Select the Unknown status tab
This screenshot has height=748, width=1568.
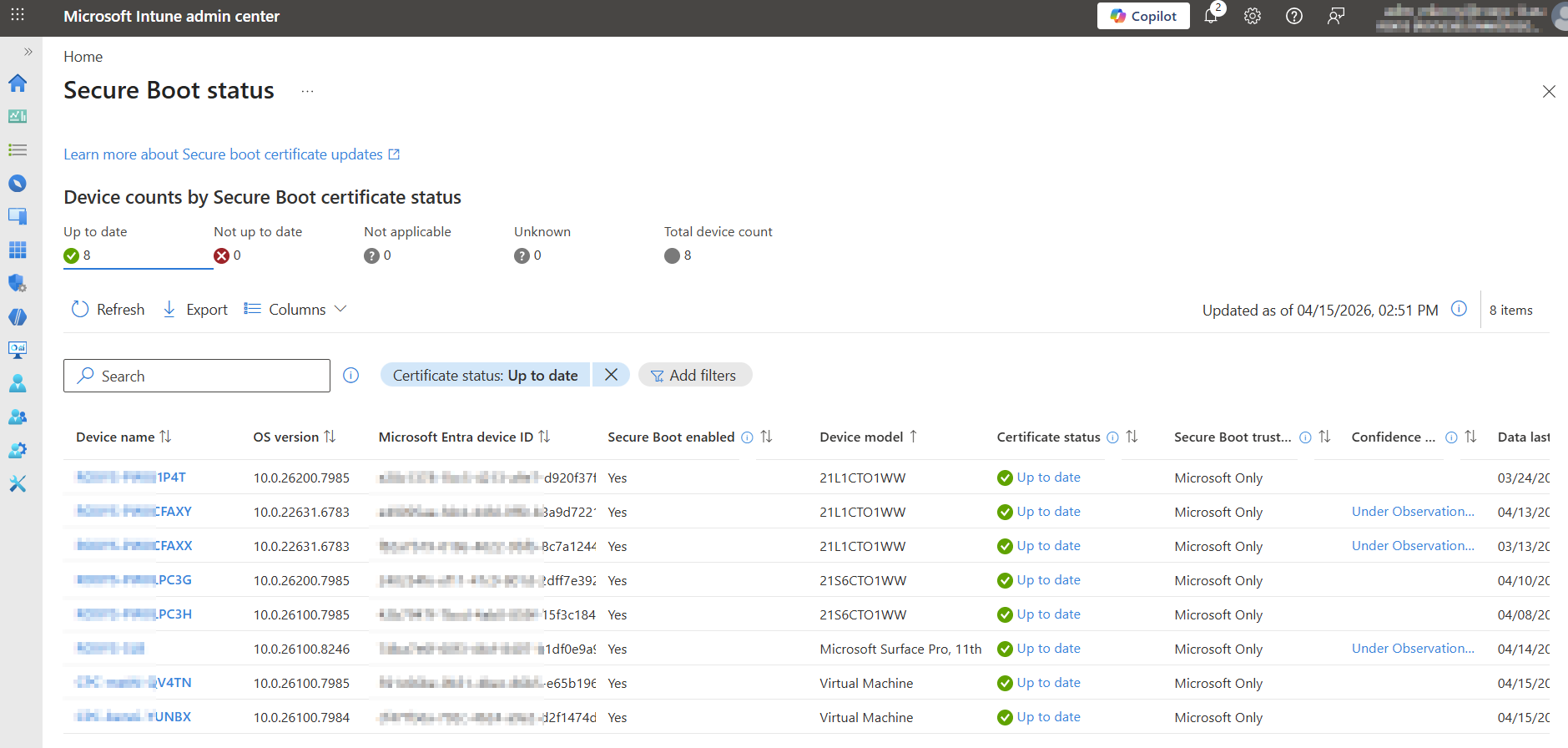[x=542, y=243]
